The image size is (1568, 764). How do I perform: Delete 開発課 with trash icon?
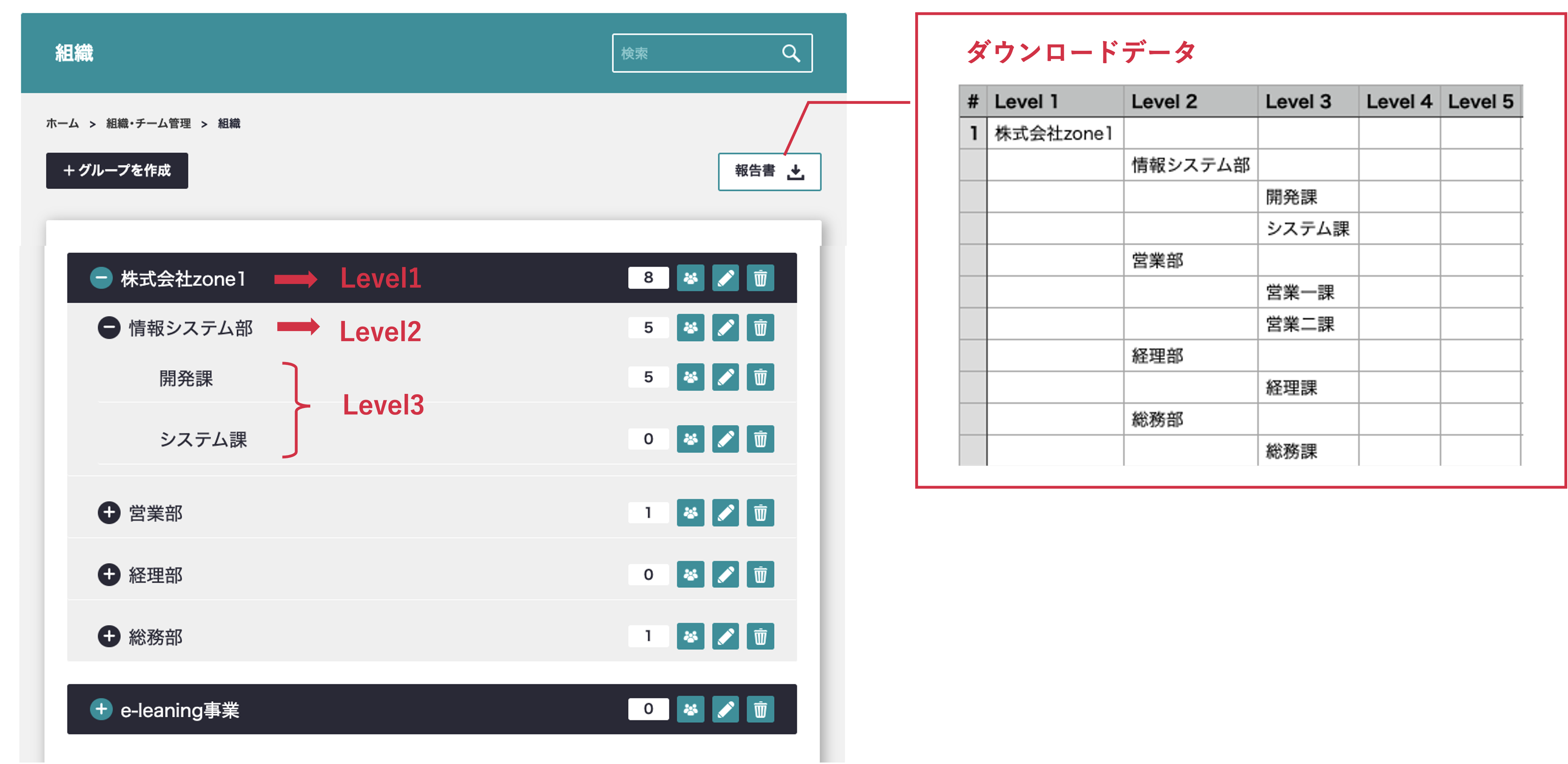[x=760, y=377]
